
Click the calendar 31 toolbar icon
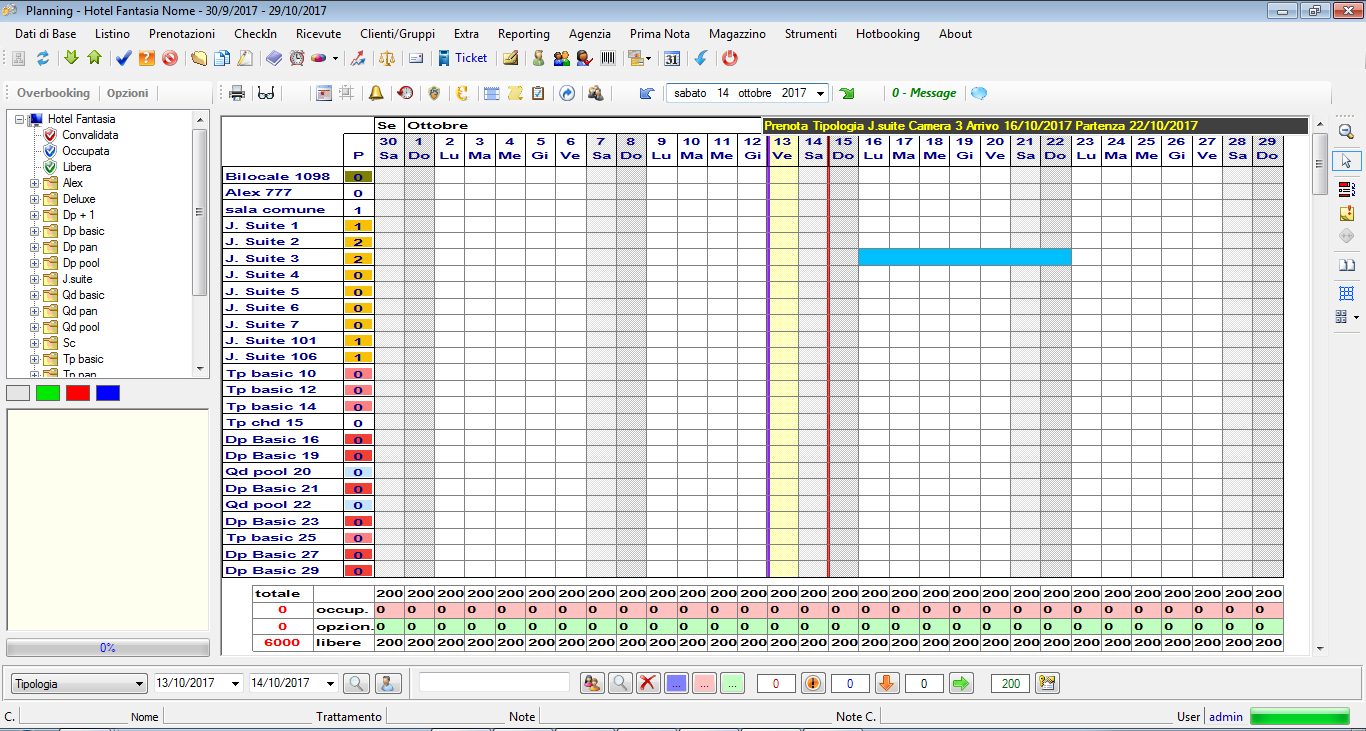(x=672, y=58)
